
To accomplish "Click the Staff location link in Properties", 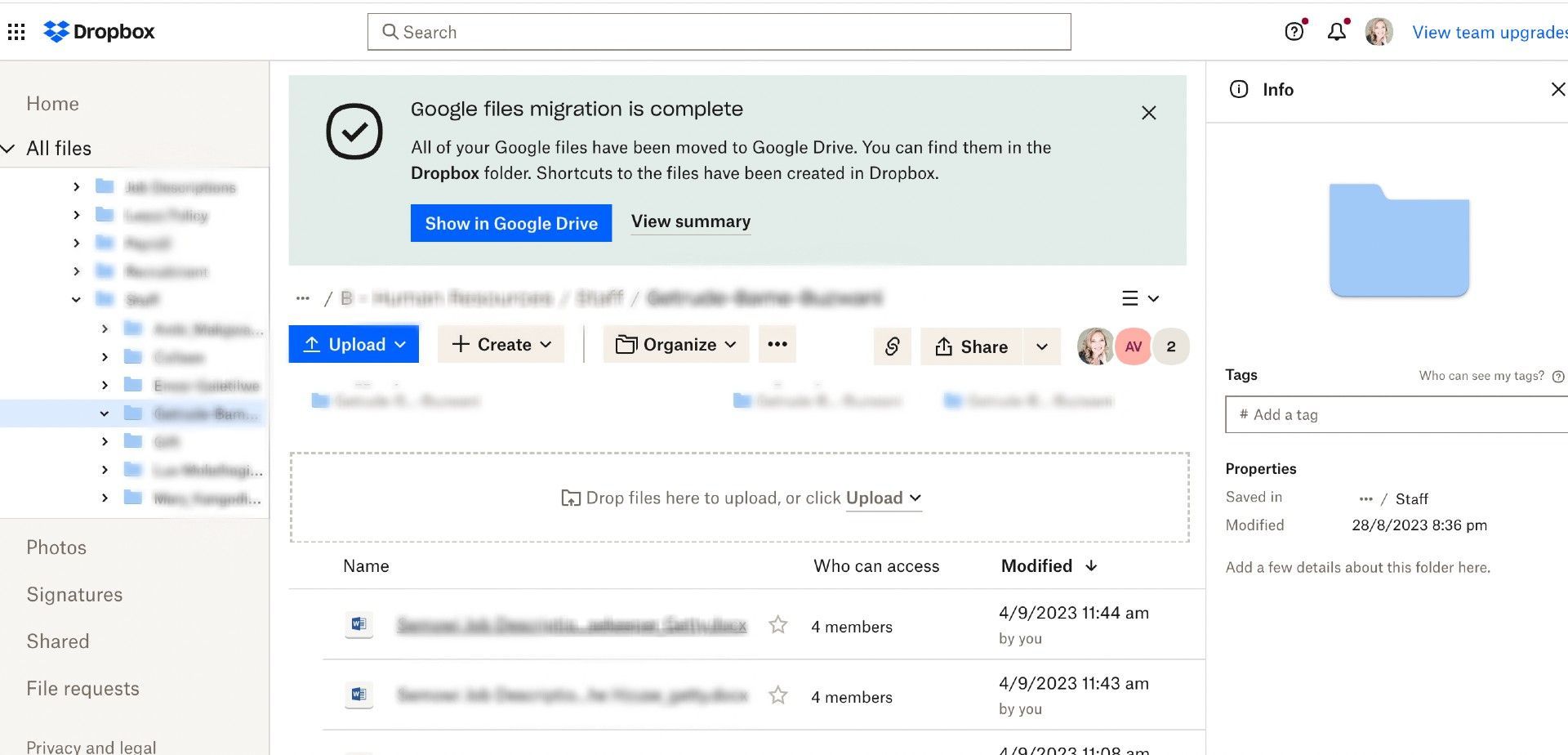I will pos(1411,498).
